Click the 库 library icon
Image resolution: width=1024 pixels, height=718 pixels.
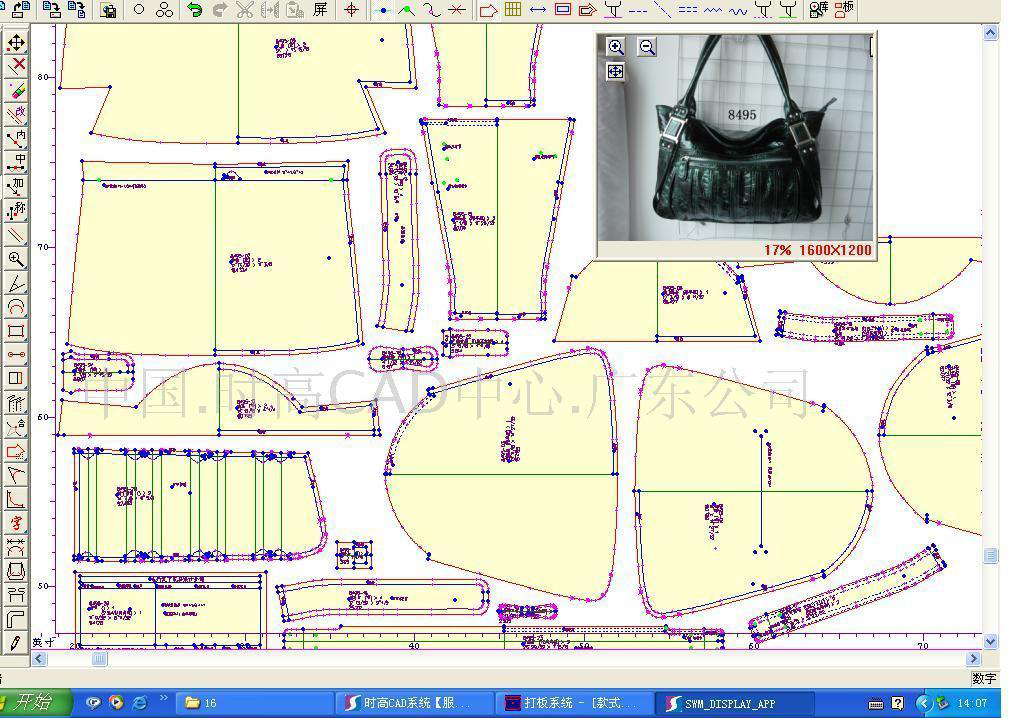pos(819,10)
